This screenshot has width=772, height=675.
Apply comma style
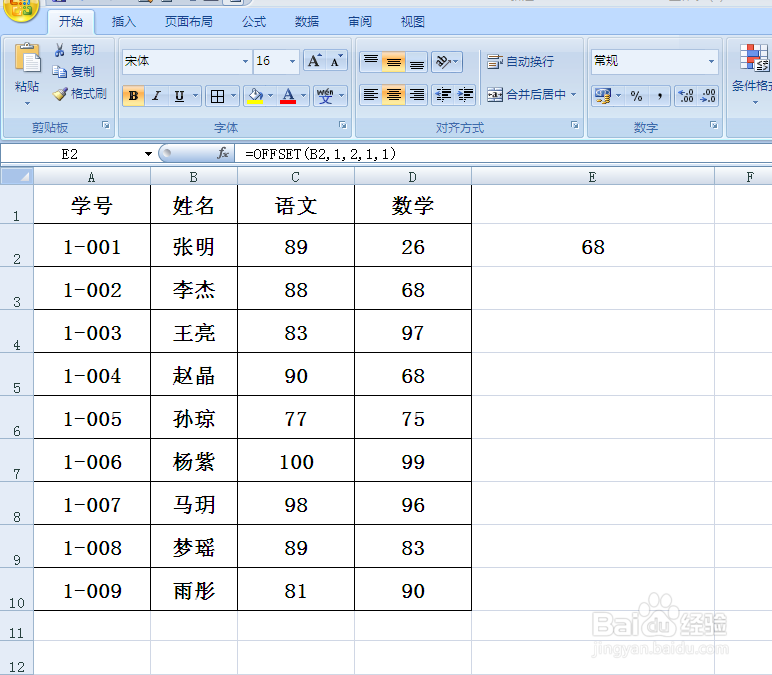point(659,96)
